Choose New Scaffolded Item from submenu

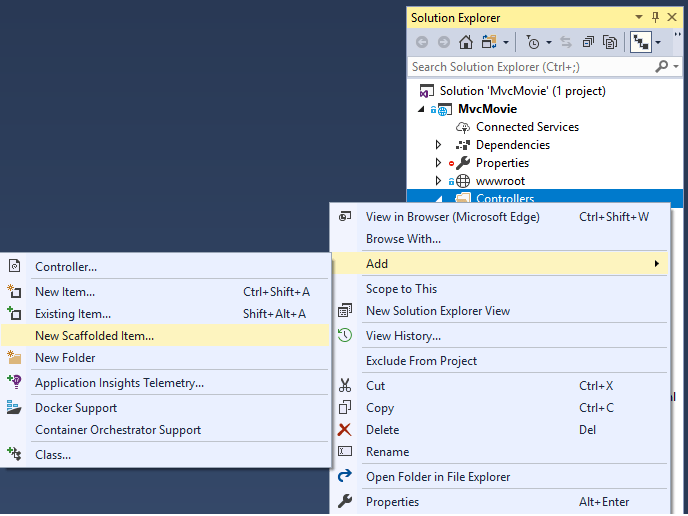95,336
